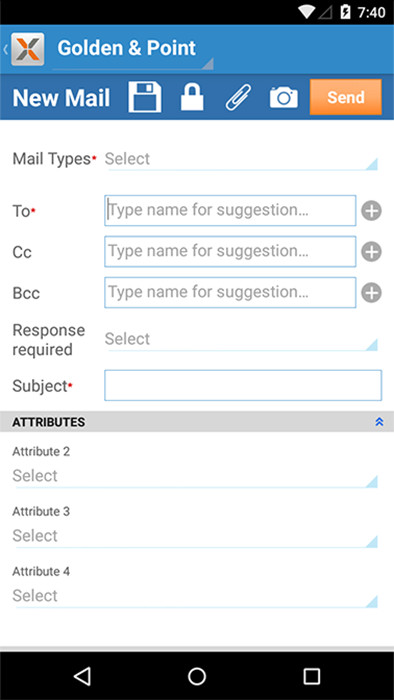Add Cc recipient with plus icon
Image resolution: width=394 pixels, height=700 pixels.
coord(371,252)
